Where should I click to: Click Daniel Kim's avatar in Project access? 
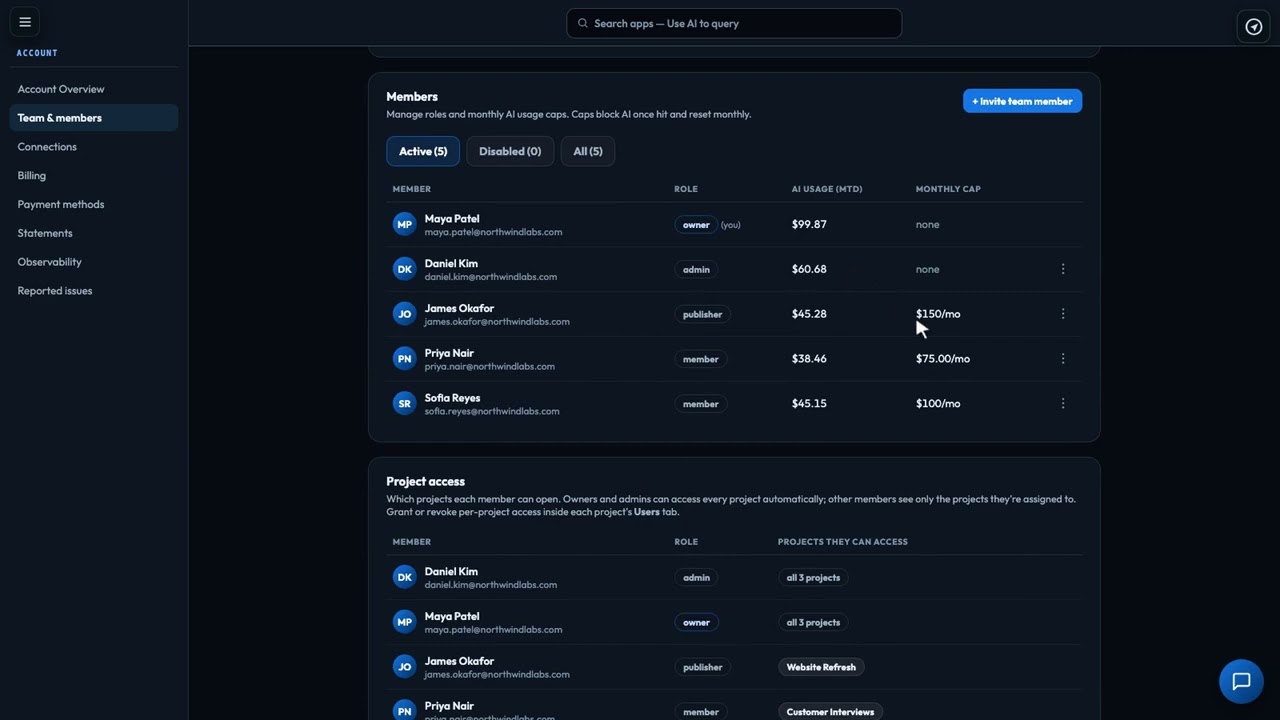pyautogui.click(x=404, y=577)
